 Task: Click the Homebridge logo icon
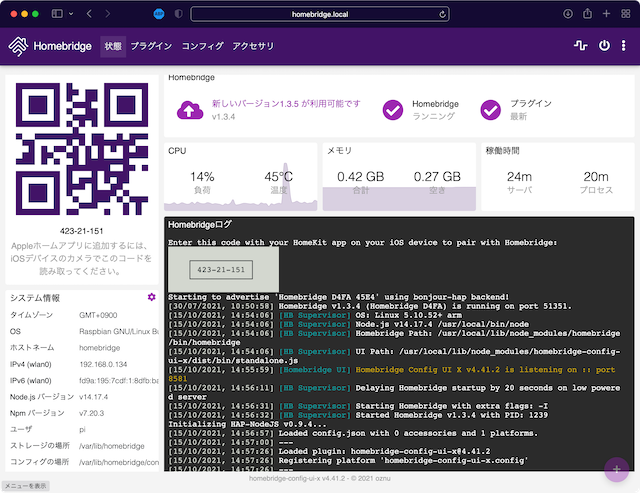pos(18,46)
